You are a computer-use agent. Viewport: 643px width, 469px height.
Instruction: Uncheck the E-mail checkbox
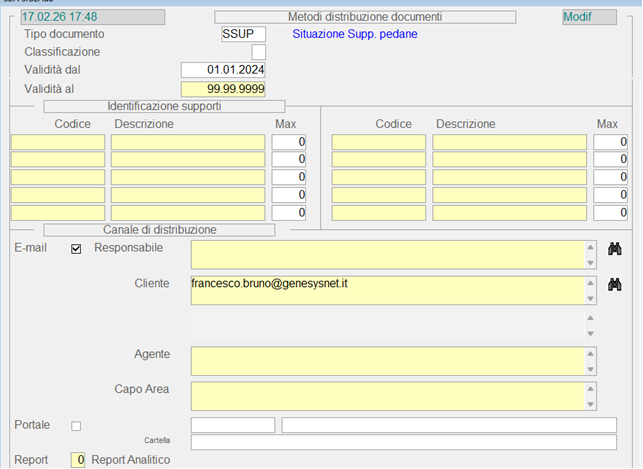pyautogui.click(x=76, y=249)
